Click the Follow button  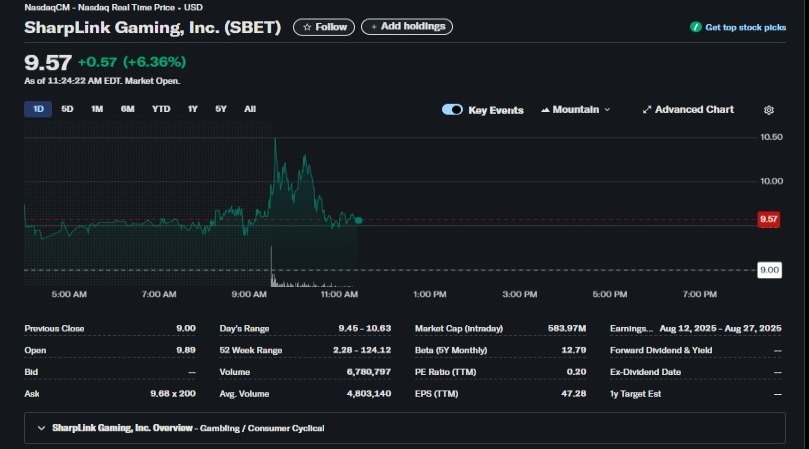324,27
